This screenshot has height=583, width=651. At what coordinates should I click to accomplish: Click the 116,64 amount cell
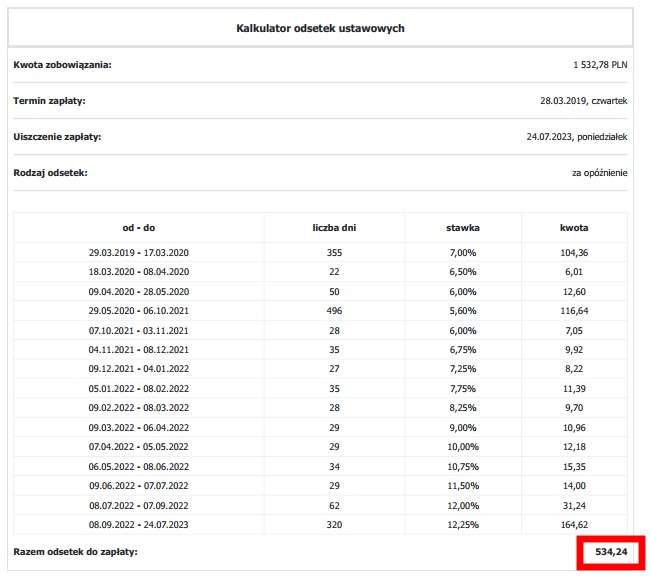click(x=573, y=311)
